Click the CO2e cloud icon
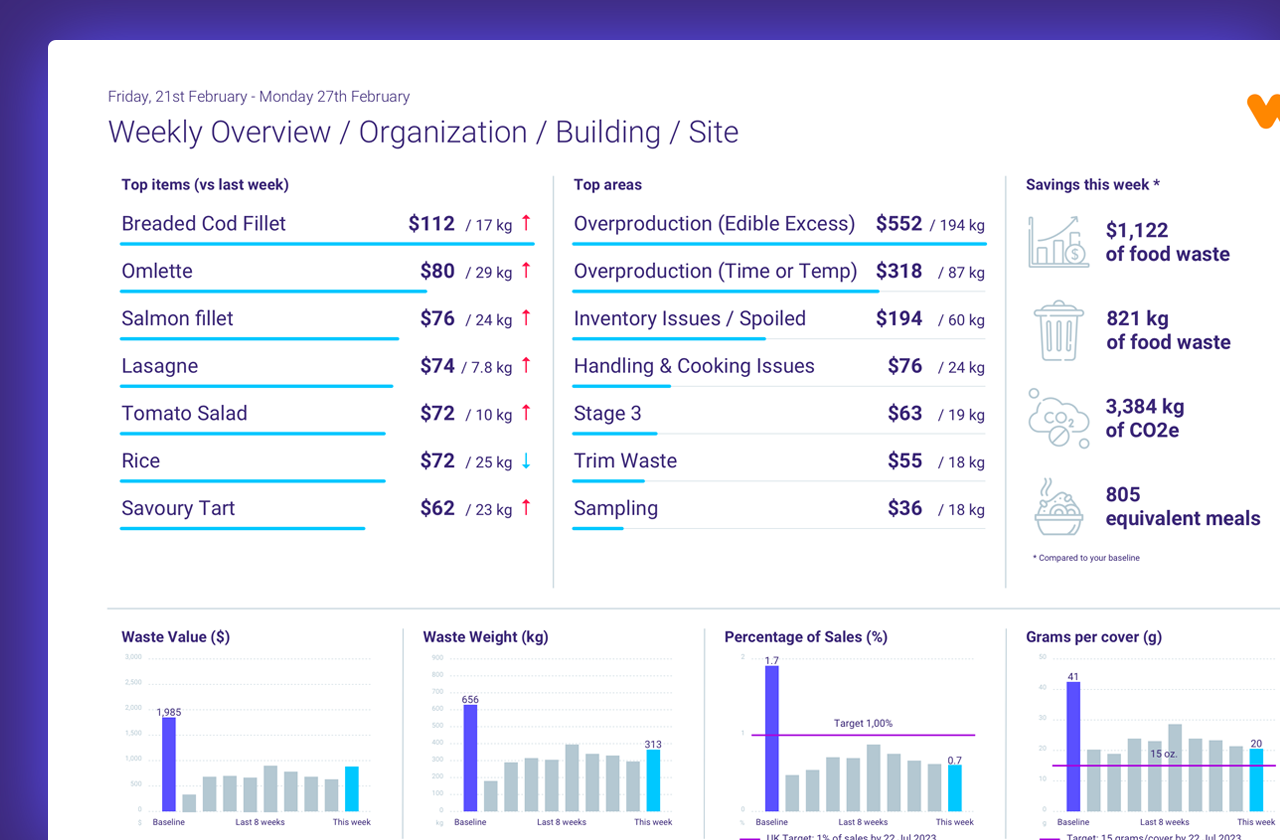This screenshot has height=840, width=1280. tap(1058, 419)
